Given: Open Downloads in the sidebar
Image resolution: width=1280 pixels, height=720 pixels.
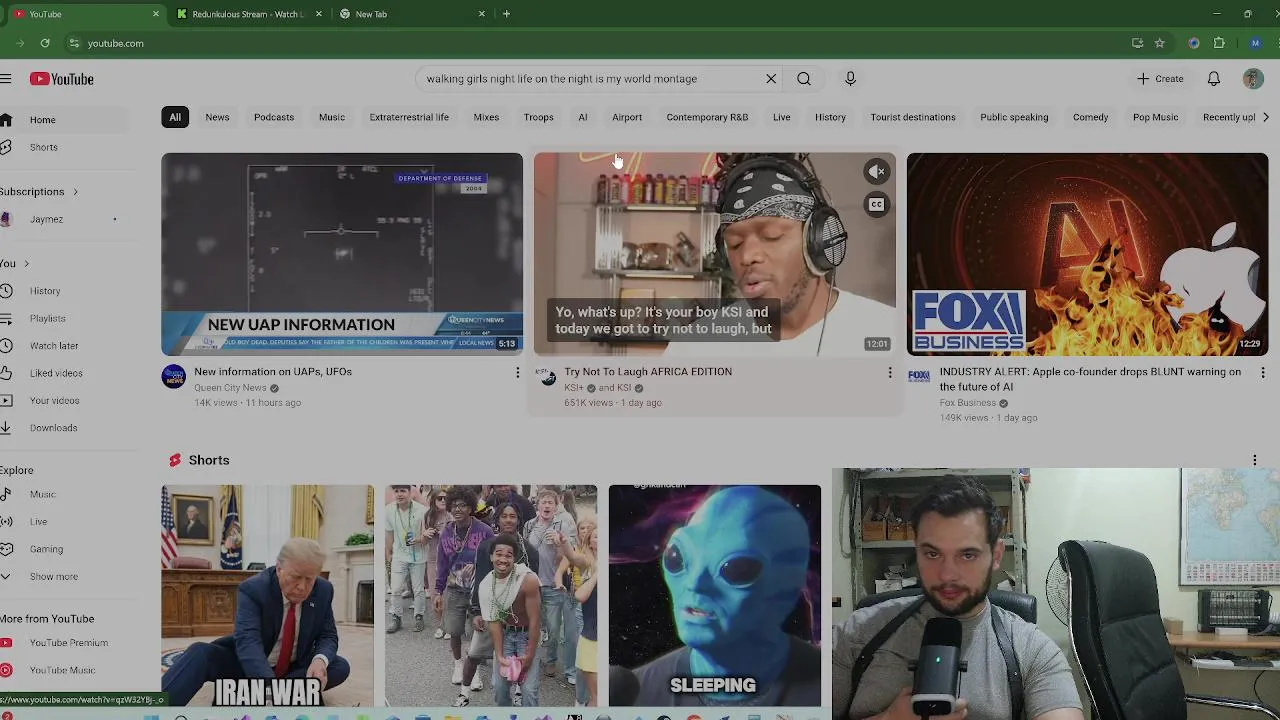Looking at the screenshot, I should (x=64, y=428).
